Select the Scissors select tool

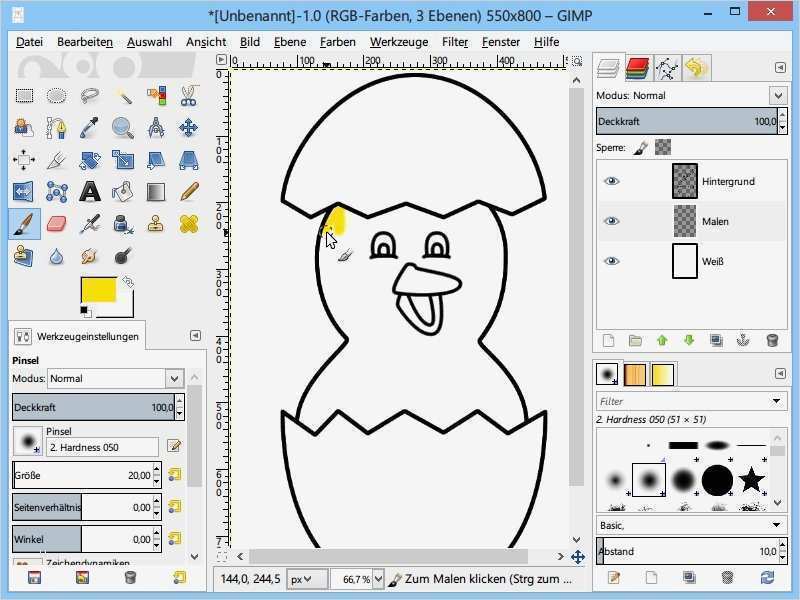188,95
